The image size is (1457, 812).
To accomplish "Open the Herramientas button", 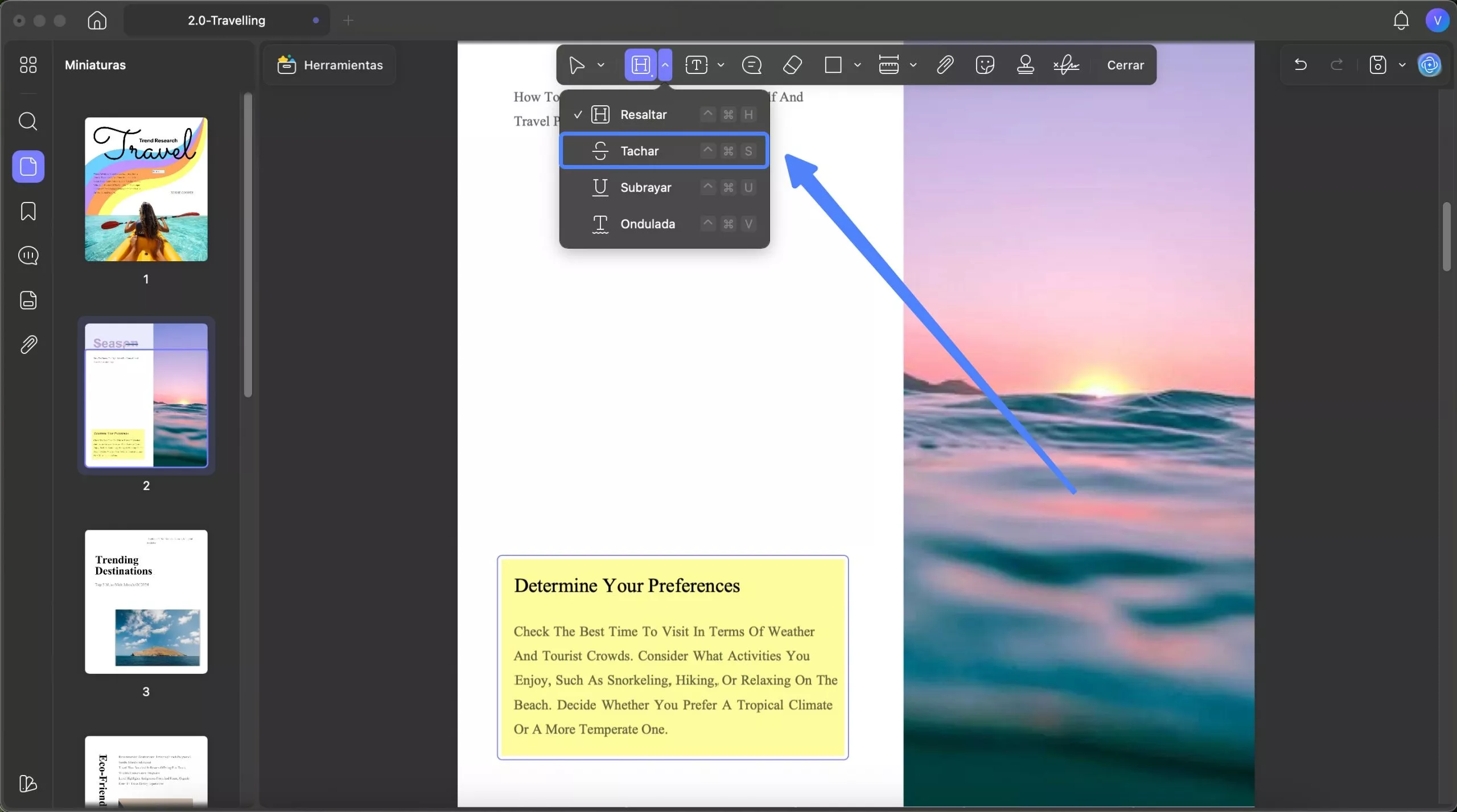I will coord(330,65).
